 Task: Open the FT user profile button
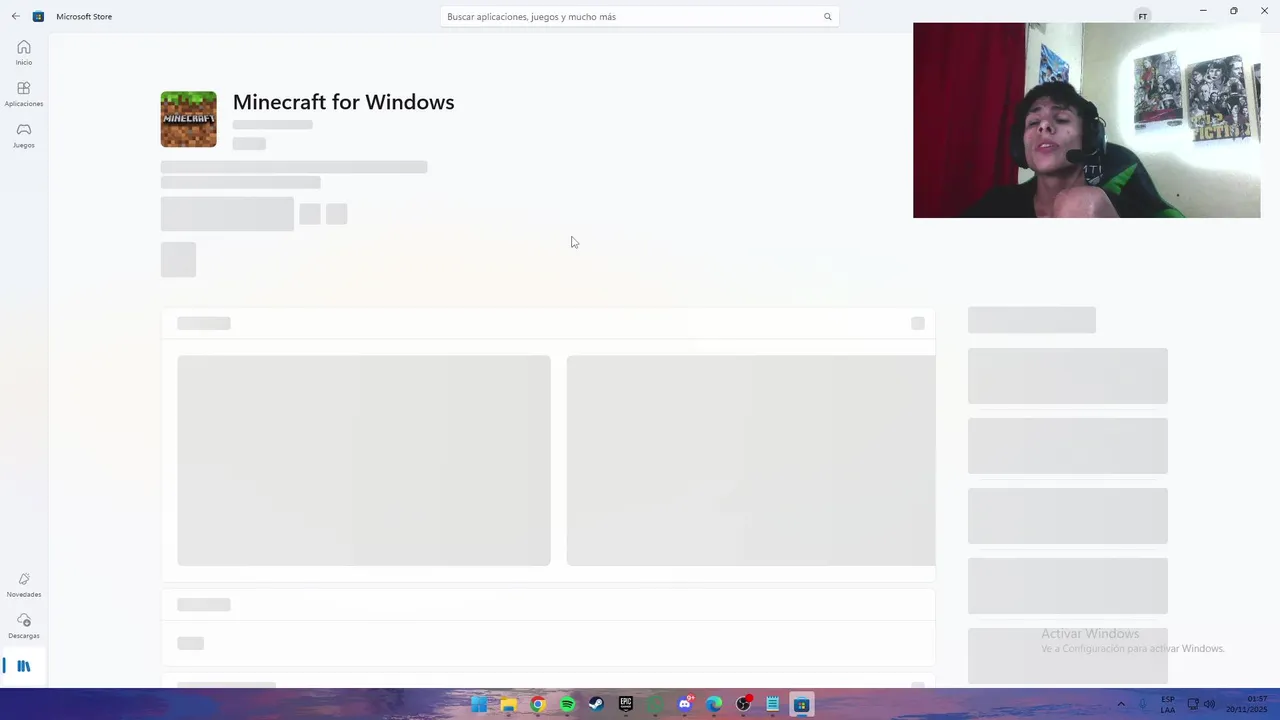click(1142, 16)
